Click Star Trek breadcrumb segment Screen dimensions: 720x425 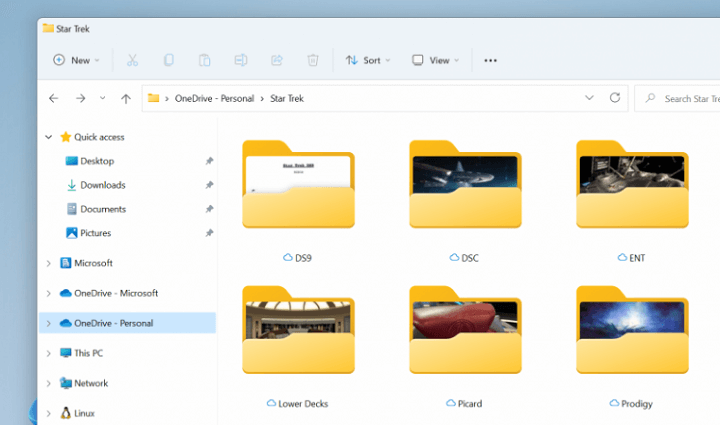(x=287, y=98)
